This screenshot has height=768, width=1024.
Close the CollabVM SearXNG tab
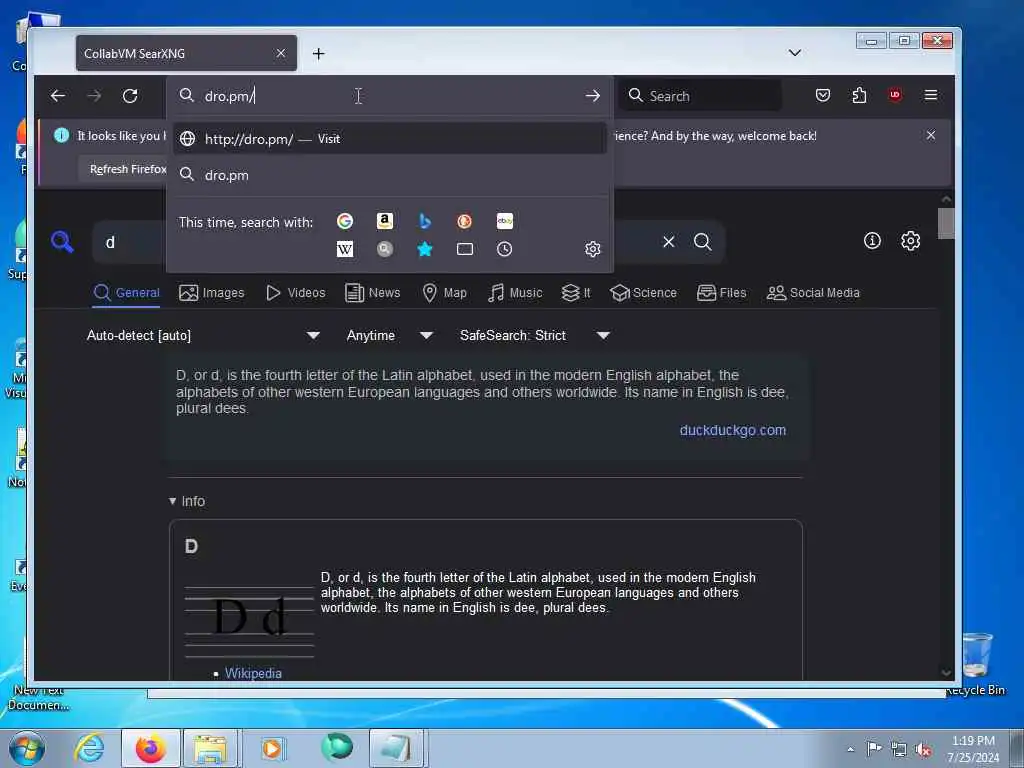[x=281, y=53]
